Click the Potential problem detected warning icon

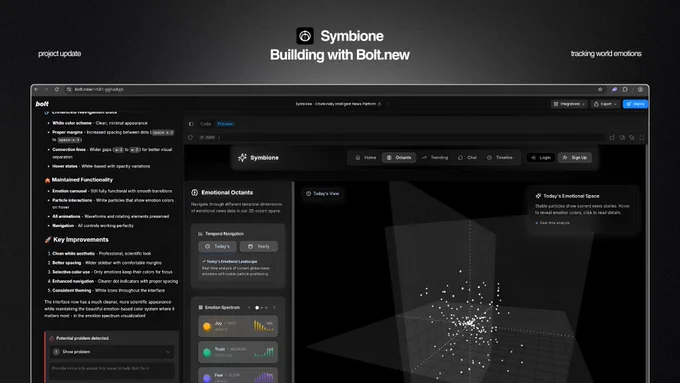click(52, 338)
